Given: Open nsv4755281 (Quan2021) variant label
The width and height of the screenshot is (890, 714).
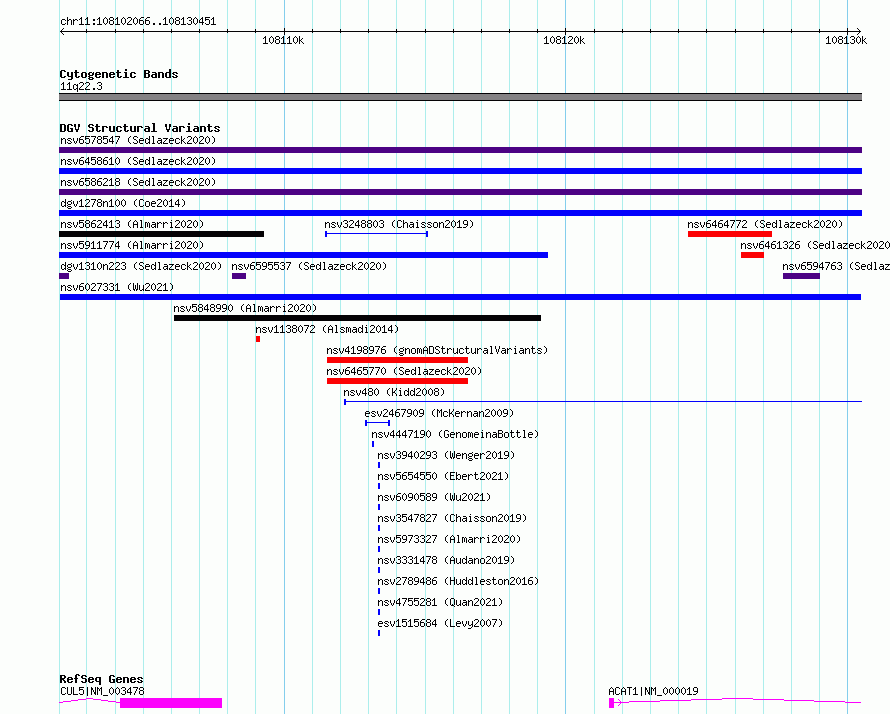Looking at the screenshot, I should pyautogui.click(x=440, y=602).
